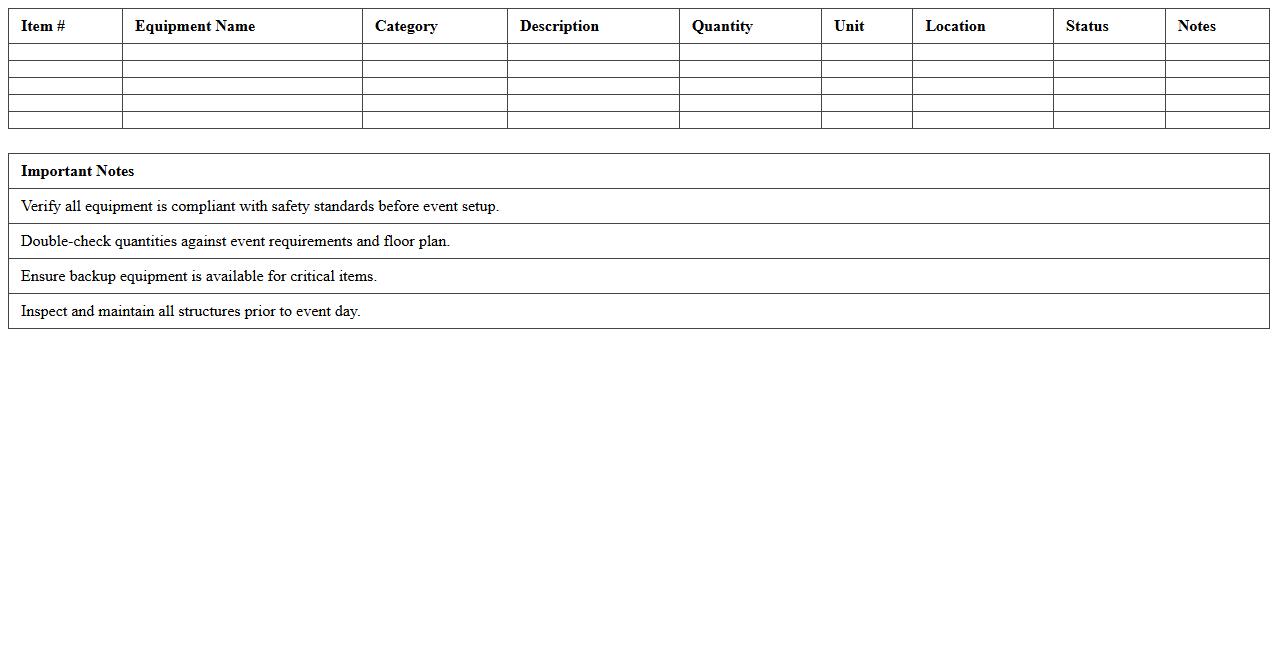Select the Location column header
Viewport: 1278px width, 650px height.
(x=955, y=26)
